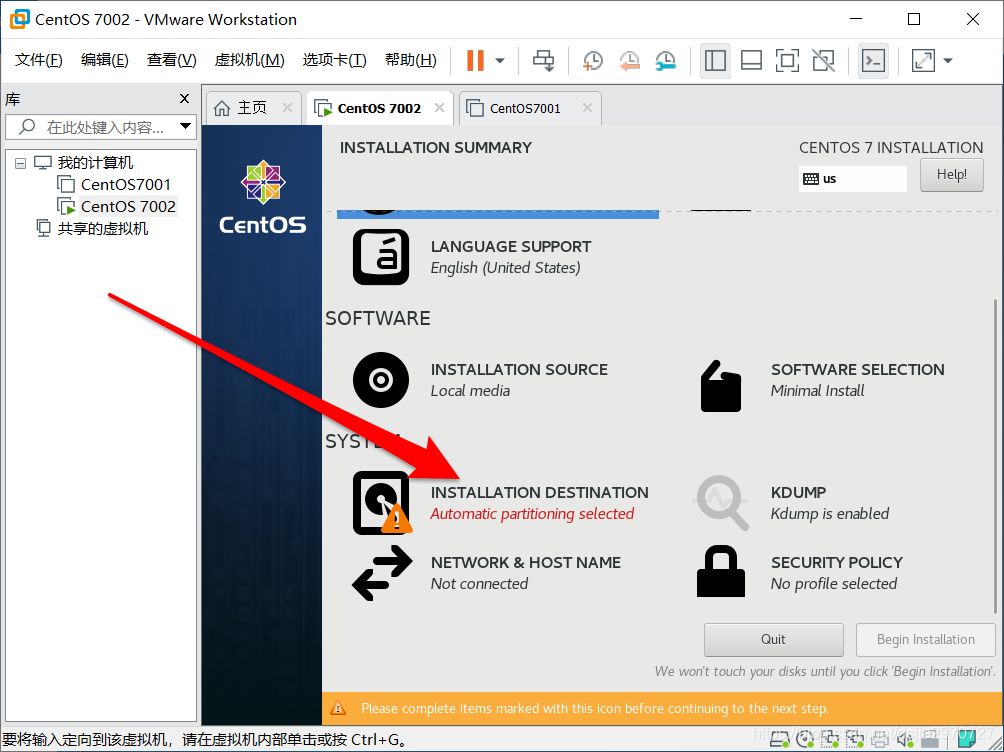Image resolution: width=1004 pixels, height=752 pixels.
Task: Open INSTALLATION SOURCE disc icon
Action: (x=381, y=380)
